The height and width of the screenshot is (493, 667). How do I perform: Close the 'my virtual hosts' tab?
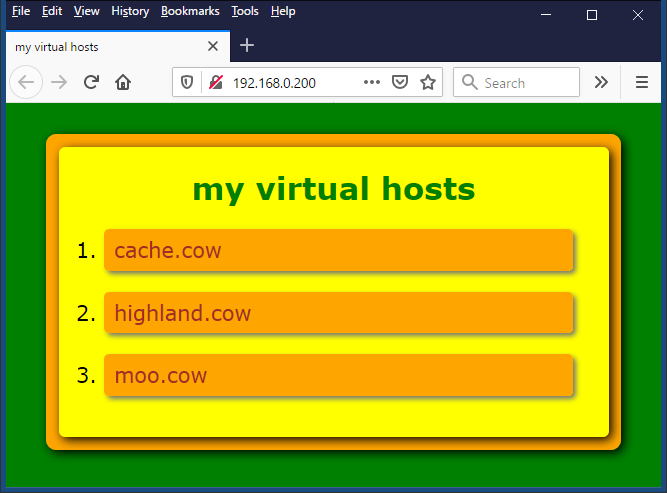212,46
